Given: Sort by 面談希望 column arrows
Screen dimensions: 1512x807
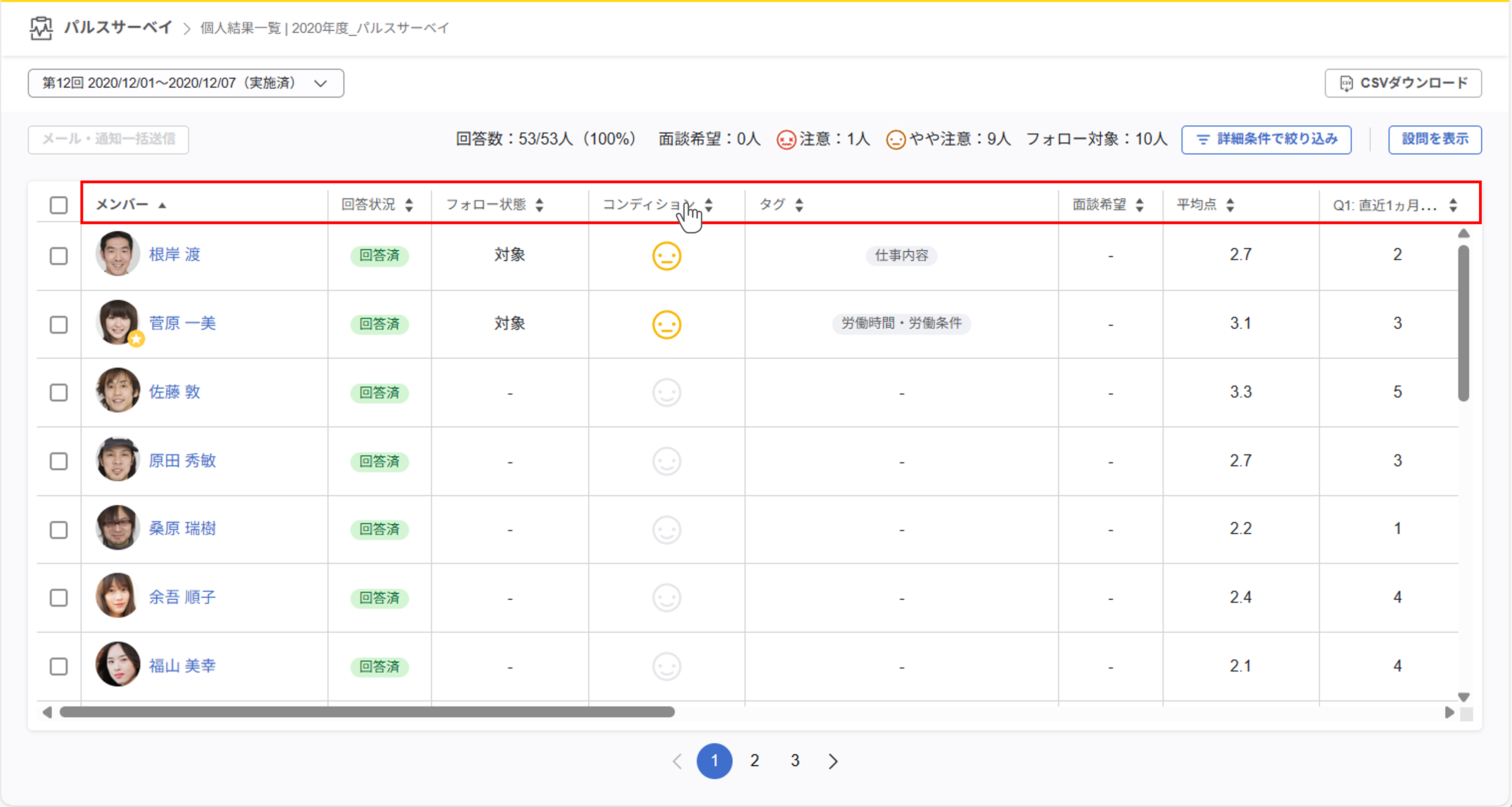Looking at the screenshot, I should 1139,205.
